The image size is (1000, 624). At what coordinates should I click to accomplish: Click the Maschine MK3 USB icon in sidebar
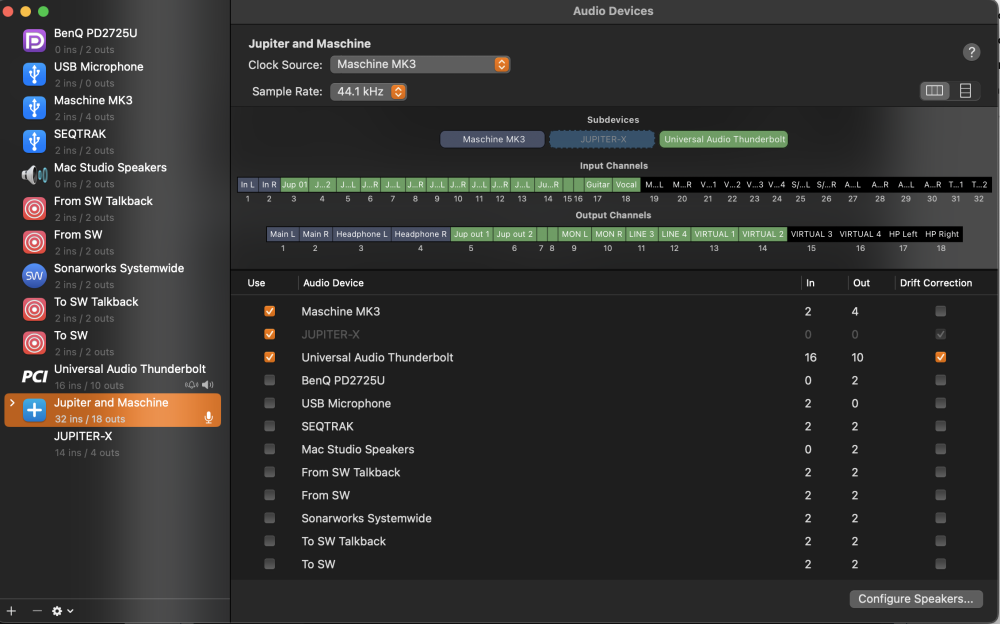[x=34, y=108]
